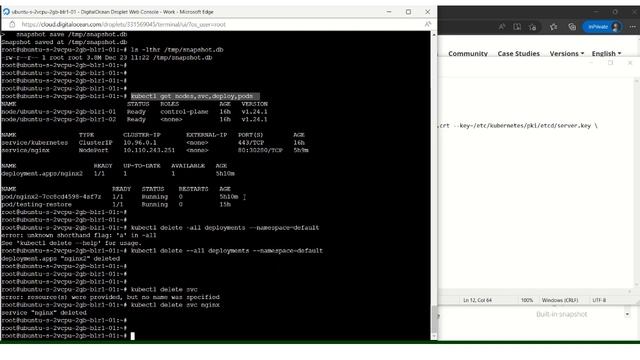Click the Ln 12, Col 64 status in Notepad
This screenshot has height=360, width=640.
coord(477,300)
